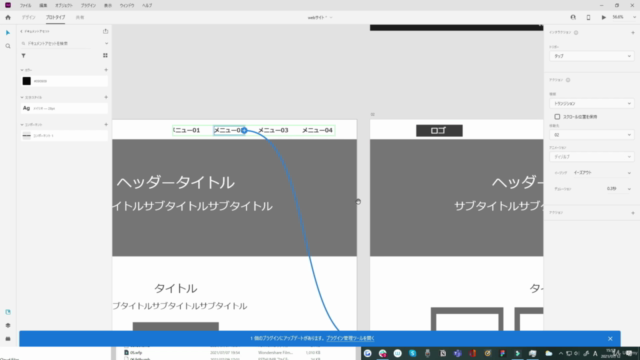The image size is (640, 360).
Task: Select the black color swatch asset
Action: pos(27,81)
